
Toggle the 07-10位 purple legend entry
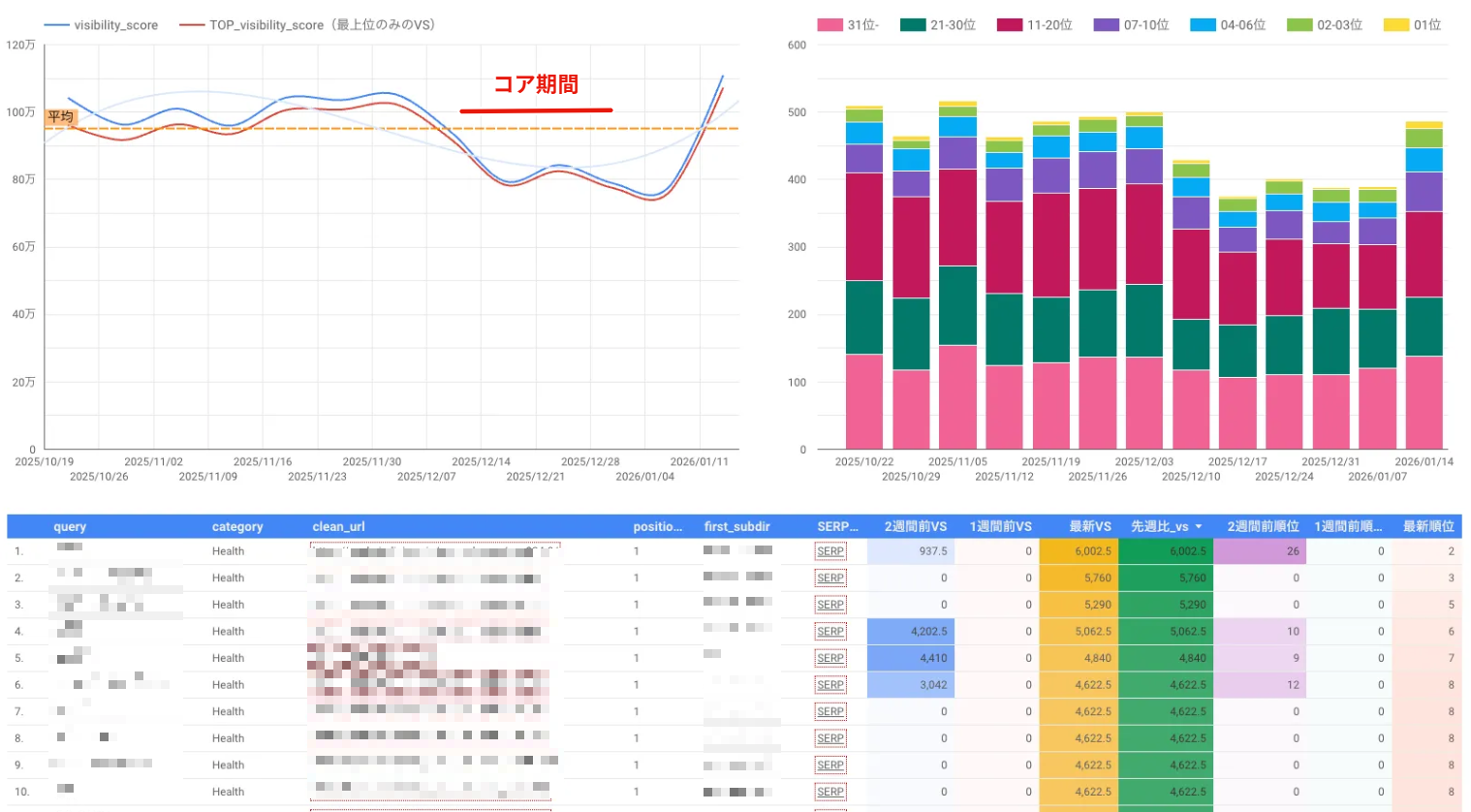pyautogui.click(x=1131, y=25)
